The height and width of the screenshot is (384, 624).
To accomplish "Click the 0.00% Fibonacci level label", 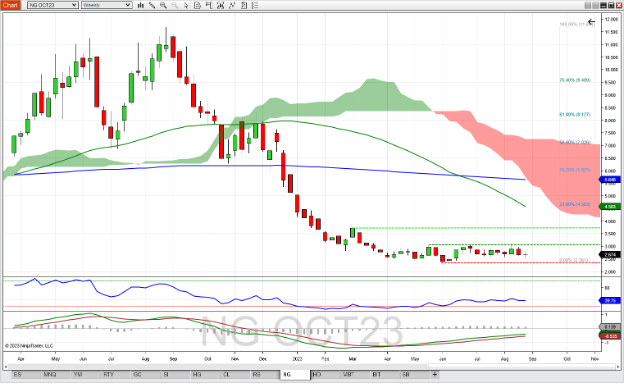I will (x=573, y=260).
